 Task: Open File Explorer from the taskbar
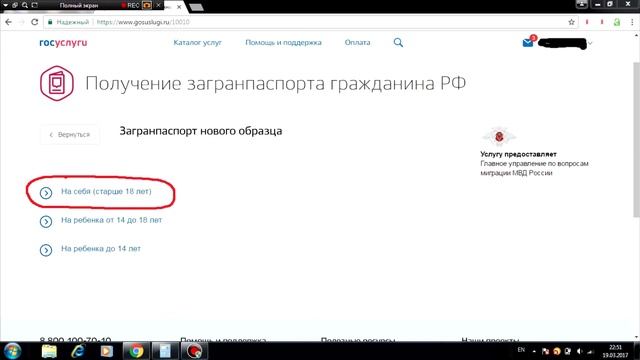tap(49, 351)
